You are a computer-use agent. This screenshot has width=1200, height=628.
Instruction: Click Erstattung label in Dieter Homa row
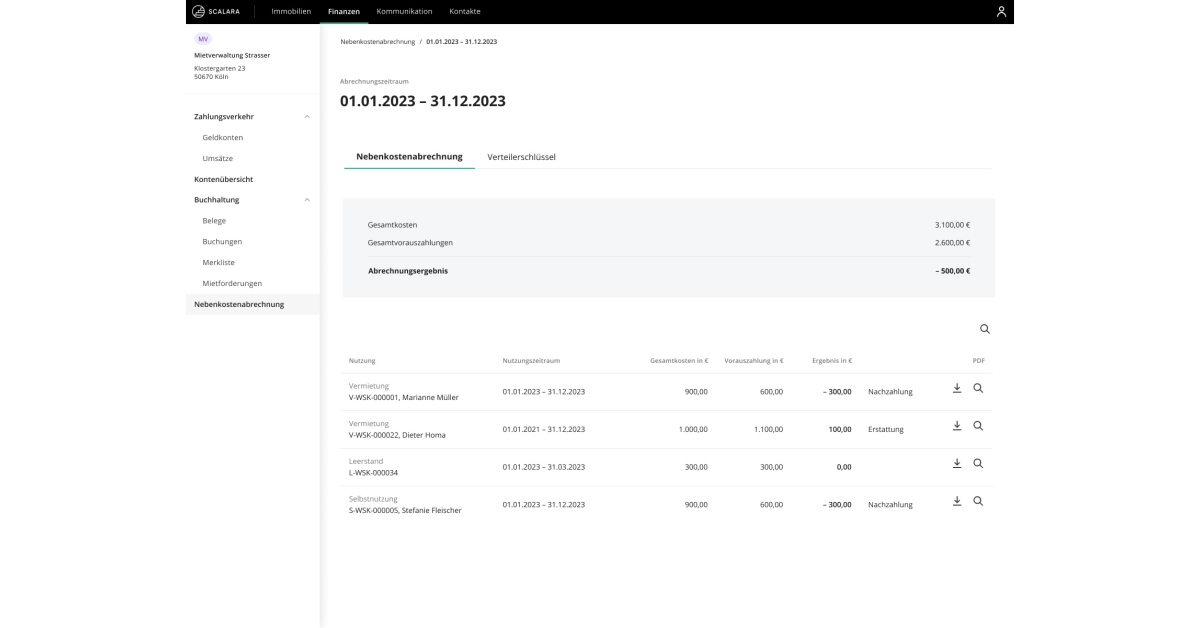[x=886, y=429]
